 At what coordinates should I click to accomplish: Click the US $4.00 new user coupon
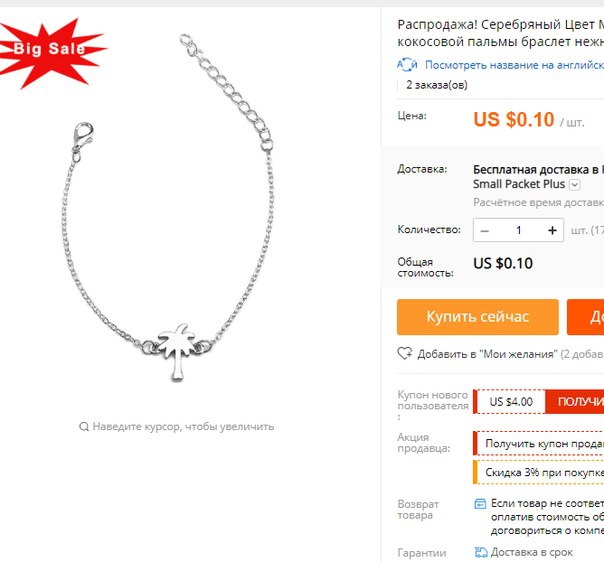pyautogui.click(x=511, y=402)
